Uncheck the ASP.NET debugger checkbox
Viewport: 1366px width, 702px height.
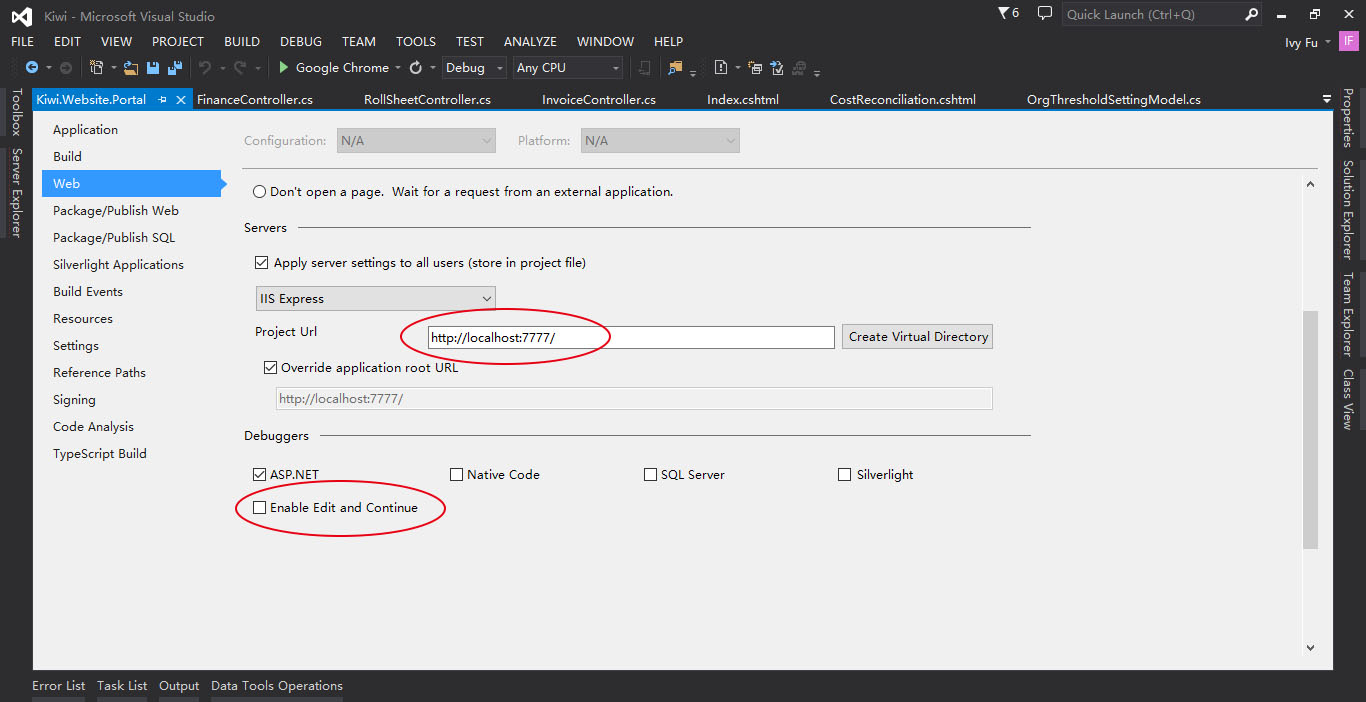[x=259, y=475]
